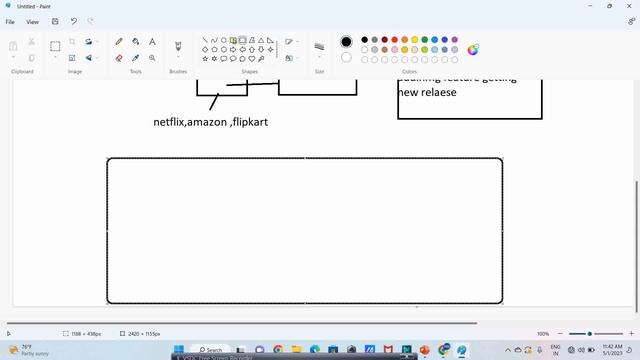Toggle the selected Rounded rectangle shape

[242, 40]
